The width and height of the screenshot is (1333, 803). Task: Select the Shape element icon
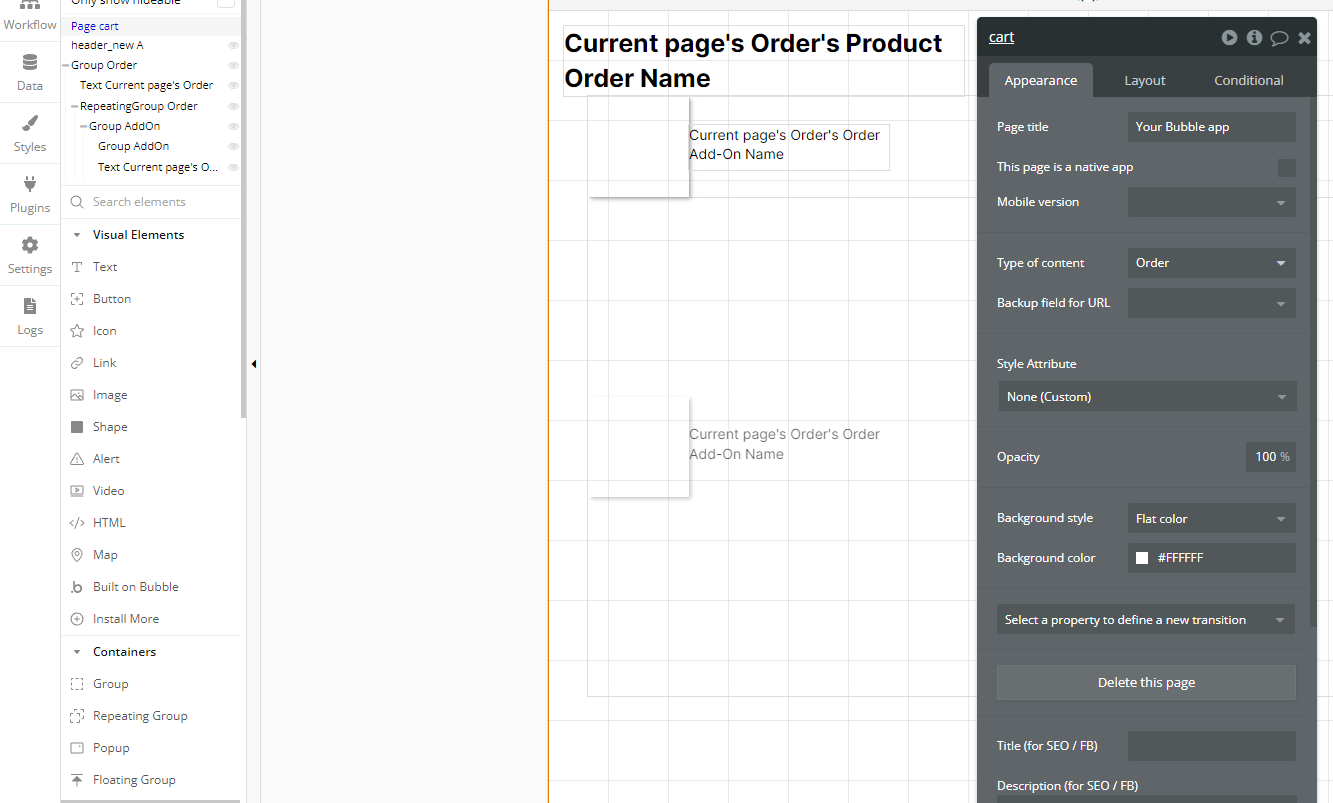(77, 427)
